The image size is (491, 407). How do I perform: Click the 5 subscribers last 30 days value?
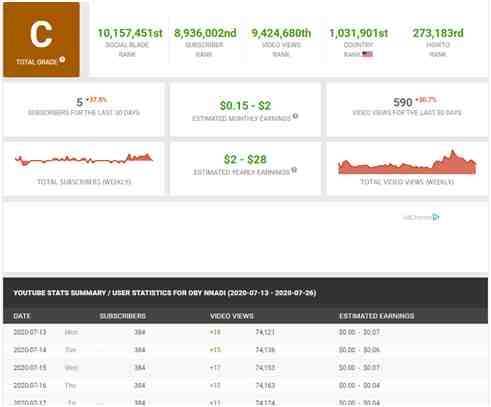pyautogui.click(x=80, y=102)
